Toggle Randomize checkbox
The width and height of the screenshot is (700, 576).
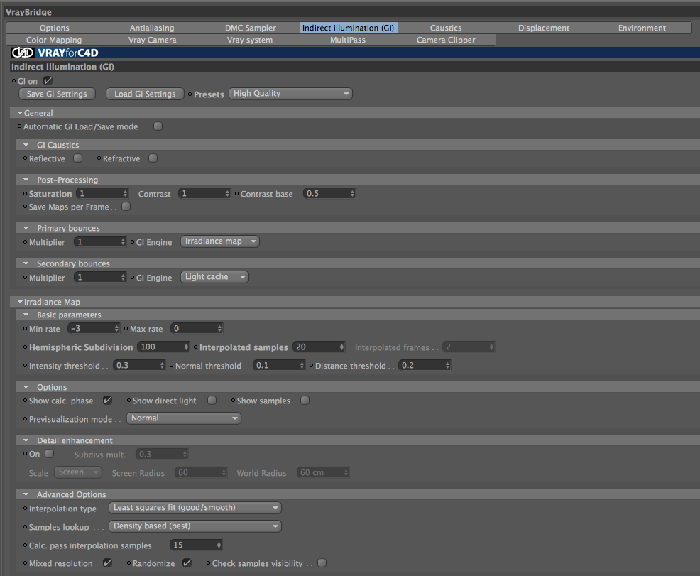coord(187,563)
